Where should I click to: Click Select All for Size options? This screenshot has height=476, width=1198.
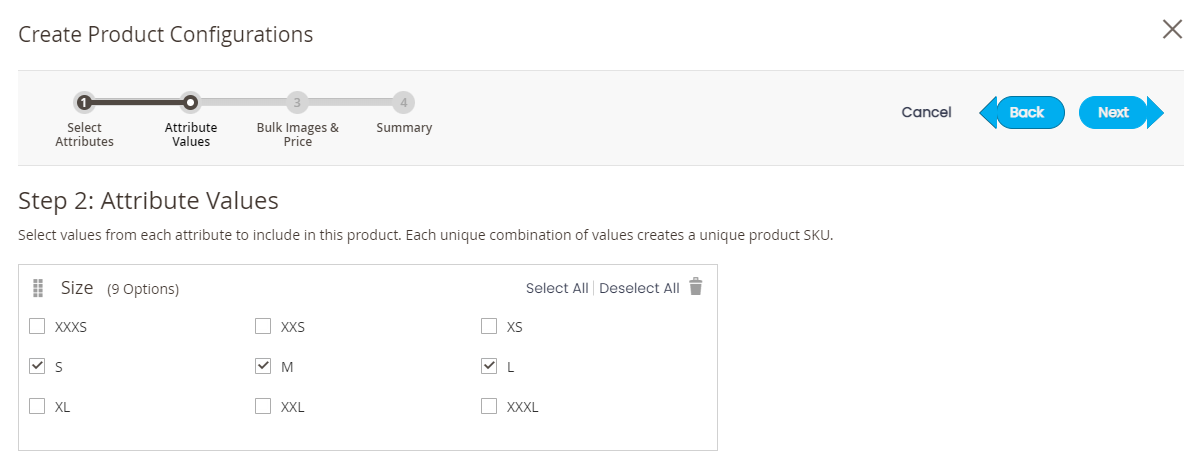tap(557, 288)
